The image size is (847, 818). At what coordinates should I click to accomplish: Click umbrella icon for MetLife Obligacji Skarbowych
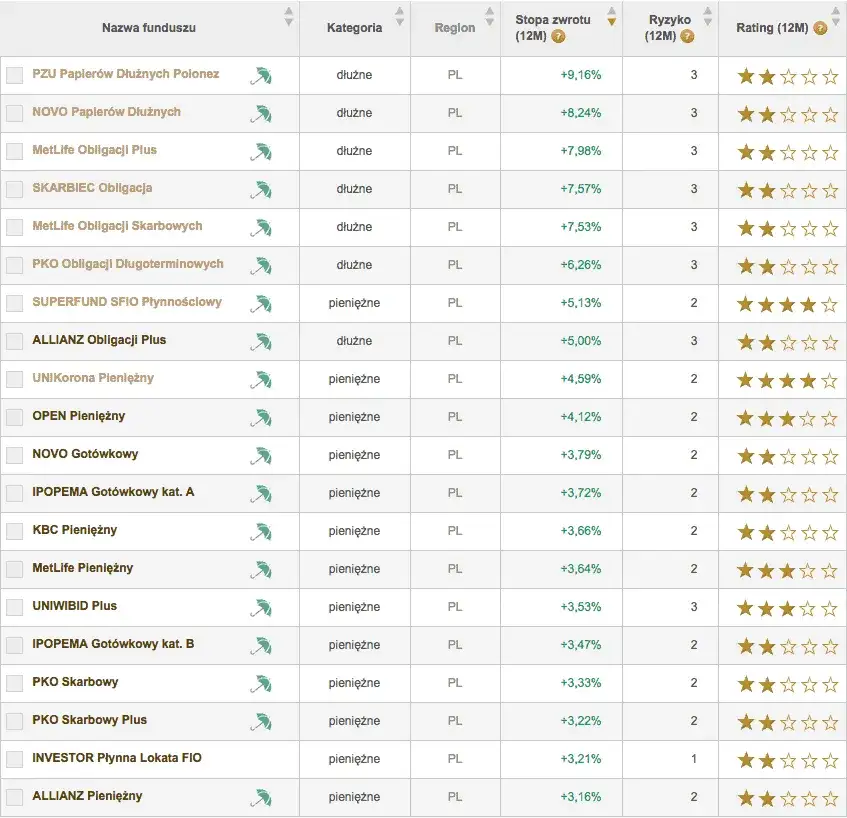click(261, 228)
